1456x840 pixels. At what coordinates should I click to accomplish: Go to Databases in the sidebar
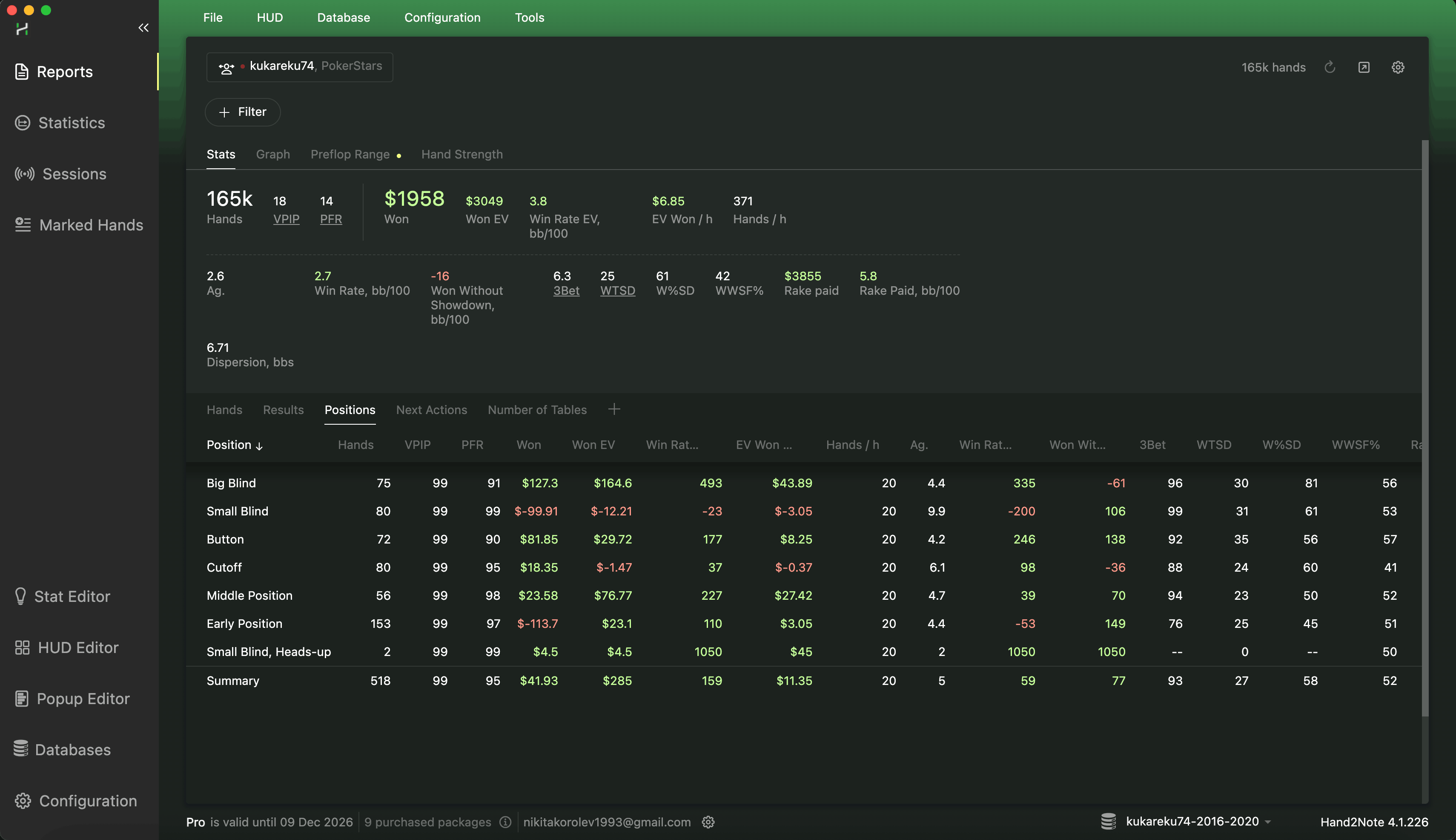point(73,749)
